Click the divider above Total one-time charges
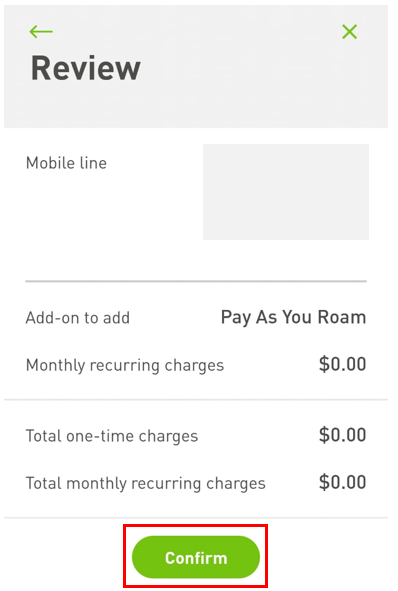This screenshot has height=591, width=398. click(196, 400)
